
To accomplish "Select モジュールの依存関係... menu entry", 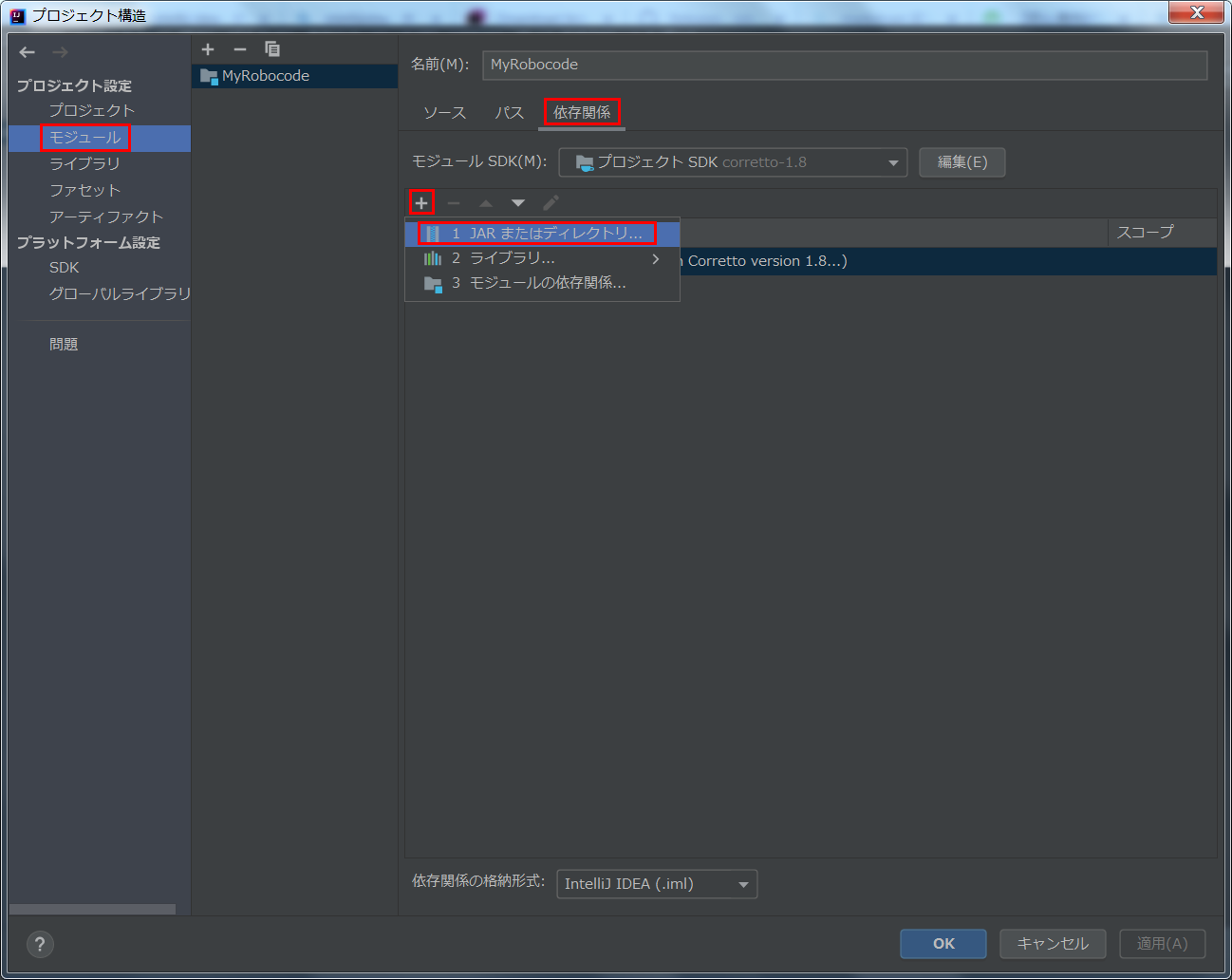I will pyautogui.click(x=542, y=283).
